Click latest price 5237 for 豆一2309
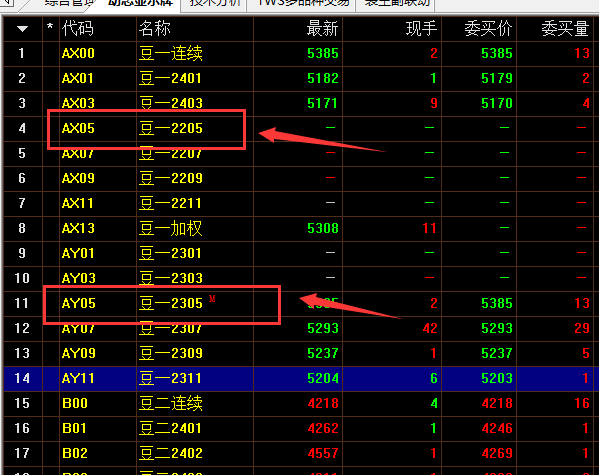 click(x=323, y=353)
